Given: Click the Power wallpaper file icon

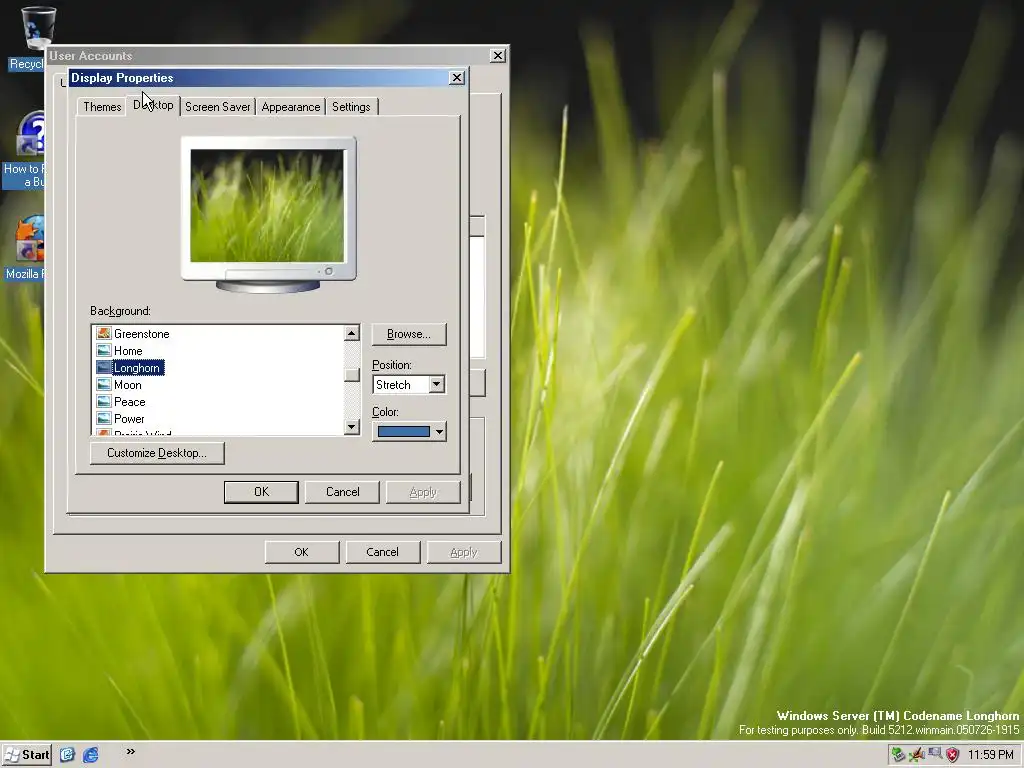Looking at the screenshot, I should 103,418.
